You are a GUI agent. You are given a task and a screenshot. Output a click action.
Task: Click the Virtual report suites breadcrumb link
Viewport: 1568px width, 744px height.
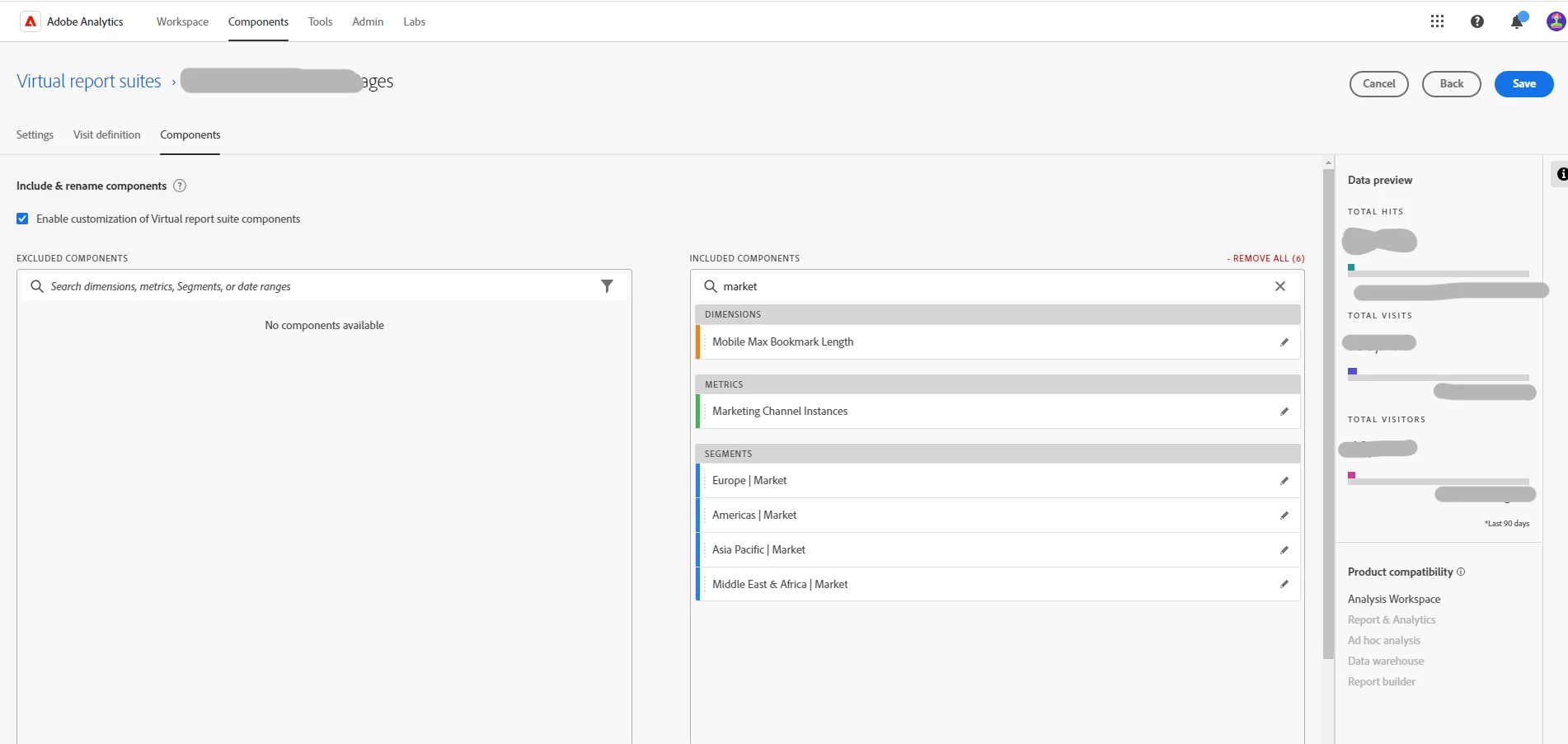click(89, 81)
